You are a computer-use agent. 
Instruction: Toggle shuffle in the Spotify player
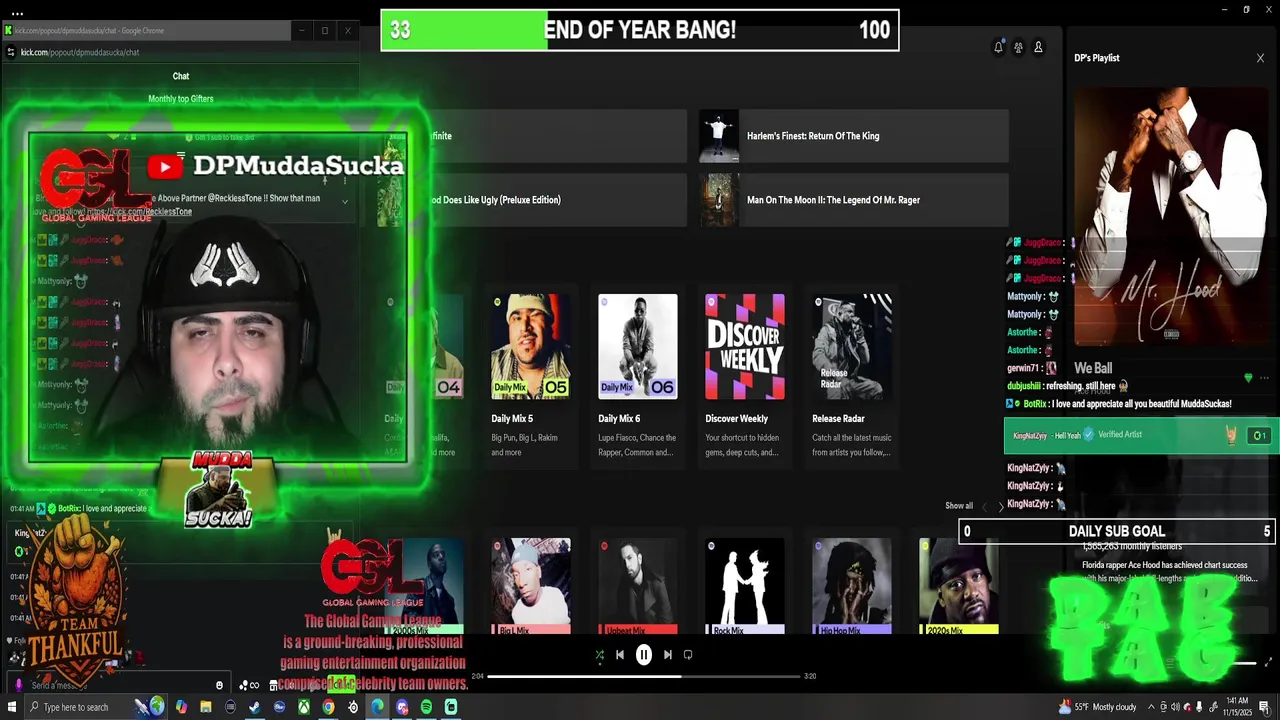pyautogui.click(x=599, y=655)
